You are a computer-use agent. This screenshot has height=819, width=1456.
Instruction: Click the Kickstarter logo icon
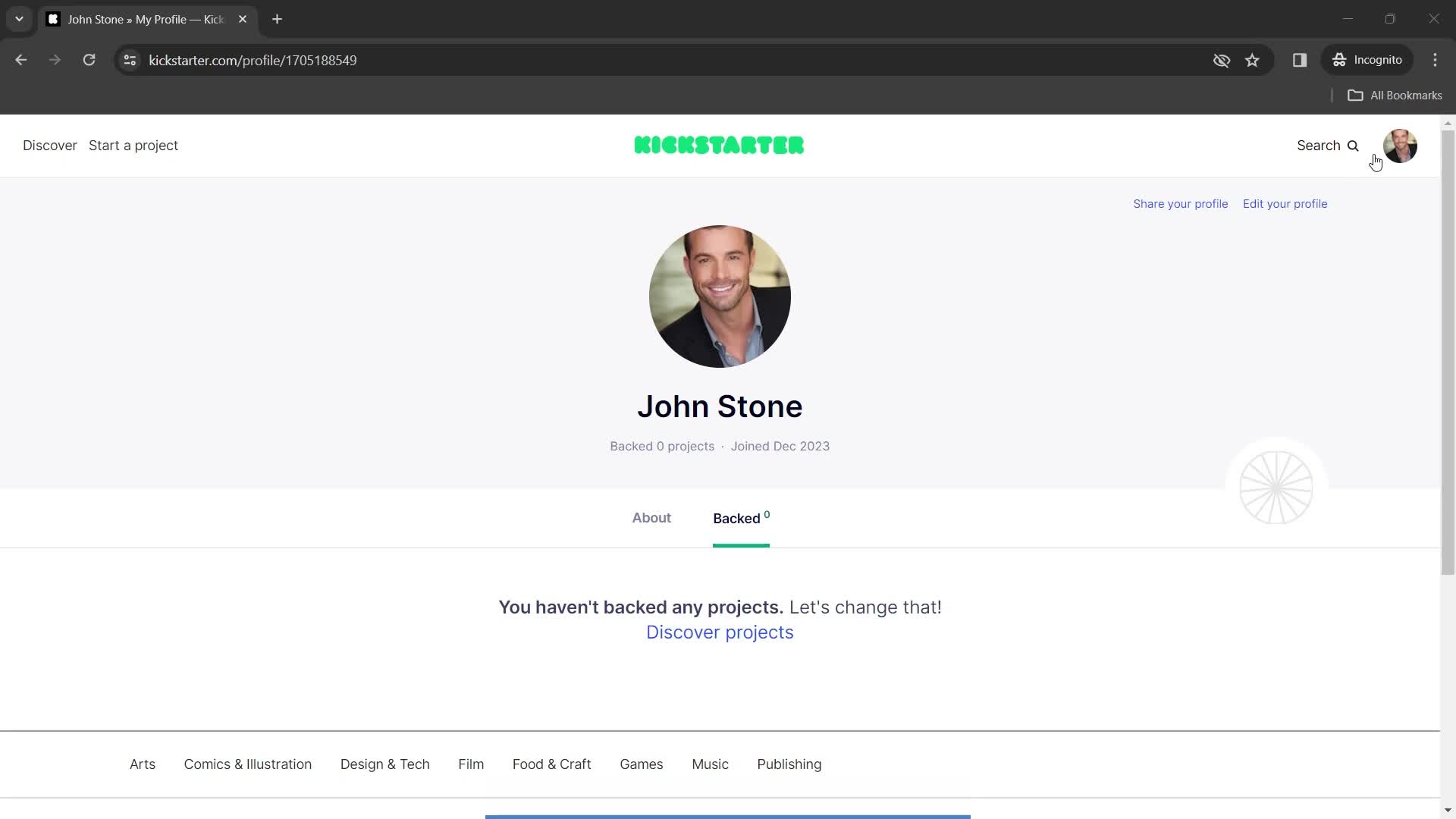718,145
